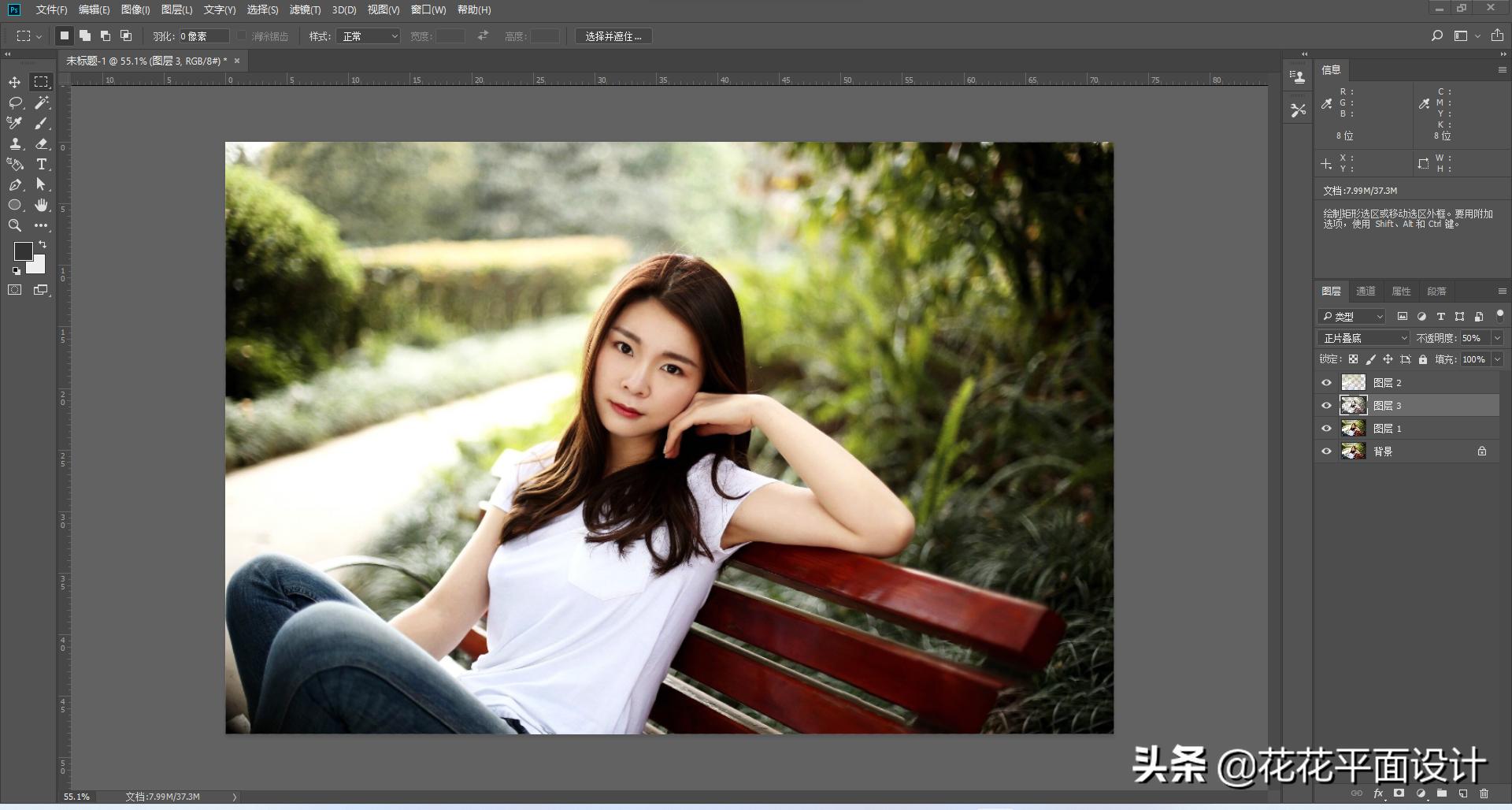Click the 羽化 feather input field
This screenshot has height=810, width=1512.
pyautogui.click(x=203, y=36)
